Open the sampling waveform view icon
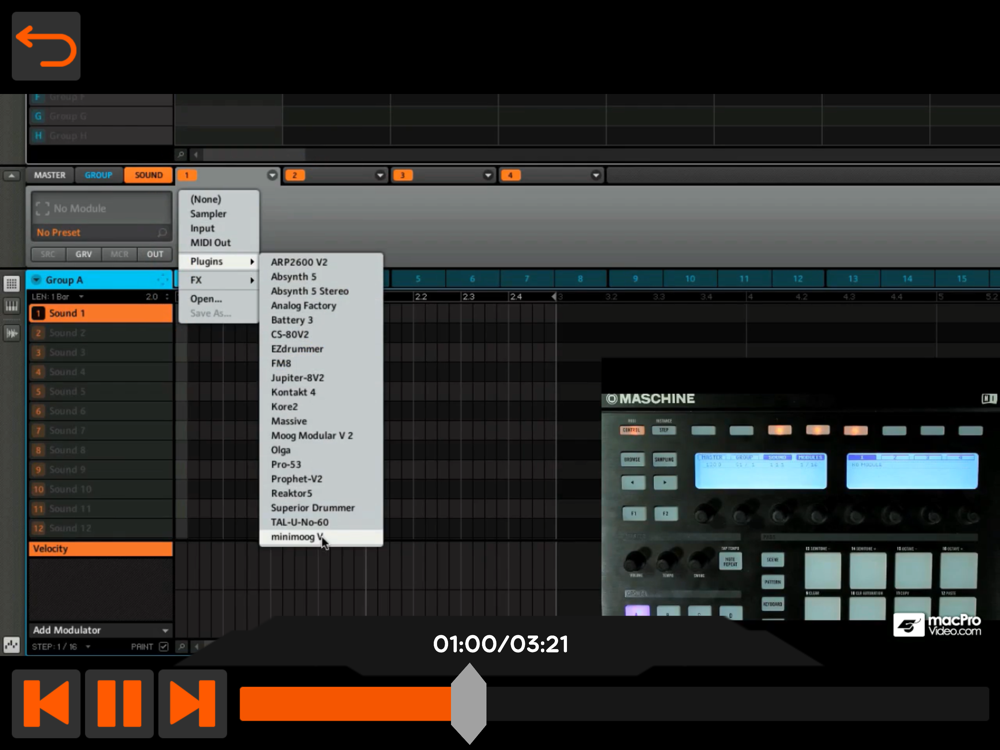Screen dimensions: 1000x750 pyautogui.click(x=12, y=333)
